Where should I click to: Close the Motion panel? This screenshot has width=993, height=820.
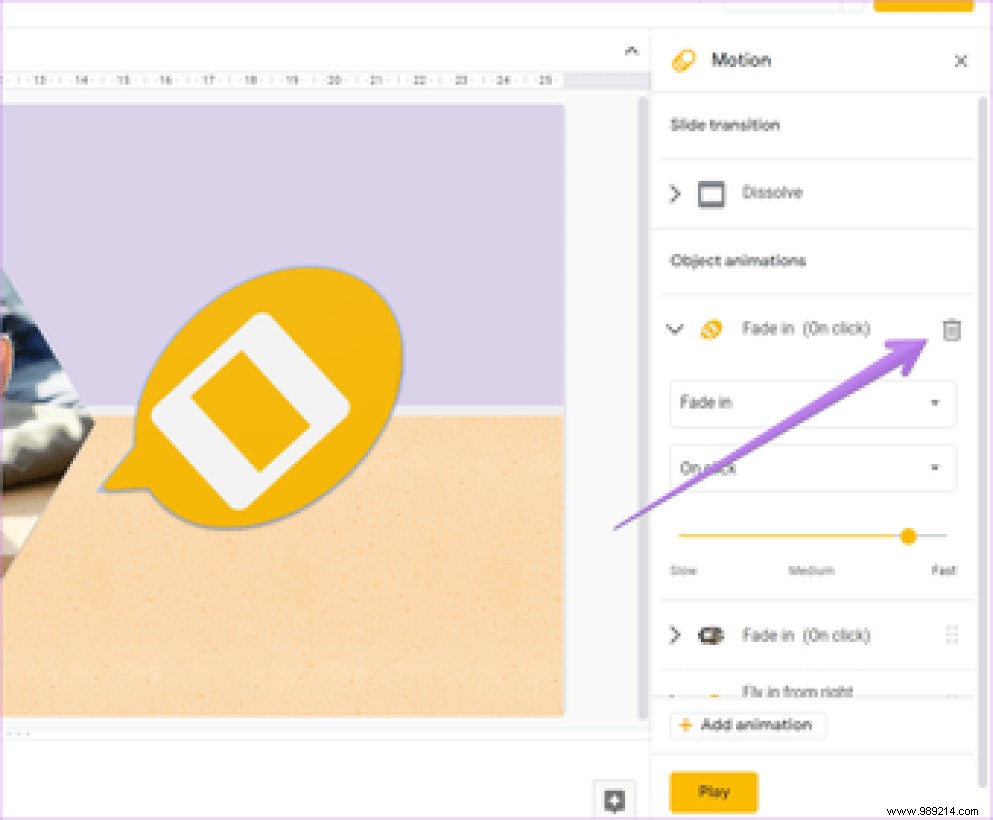click(960, 60)
